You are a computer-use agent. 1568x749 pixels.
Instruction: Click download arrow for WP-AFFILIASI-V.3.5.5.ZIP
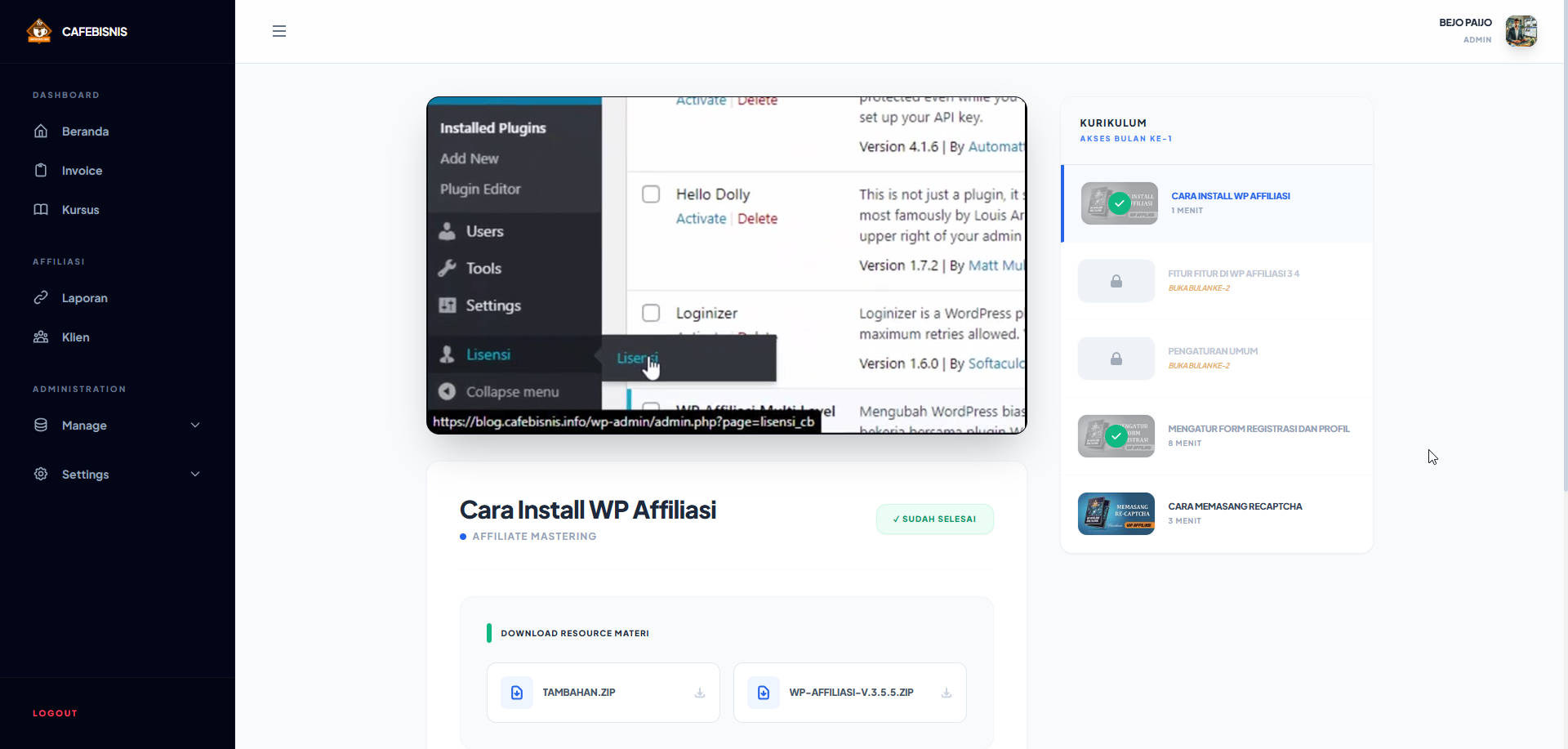point(946,693)
